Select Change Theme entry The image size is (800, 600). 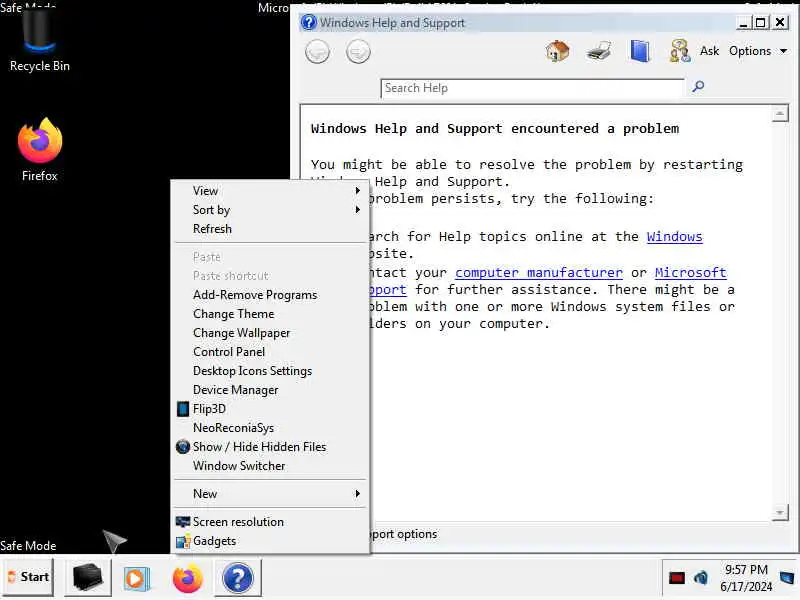coord(270,314)
